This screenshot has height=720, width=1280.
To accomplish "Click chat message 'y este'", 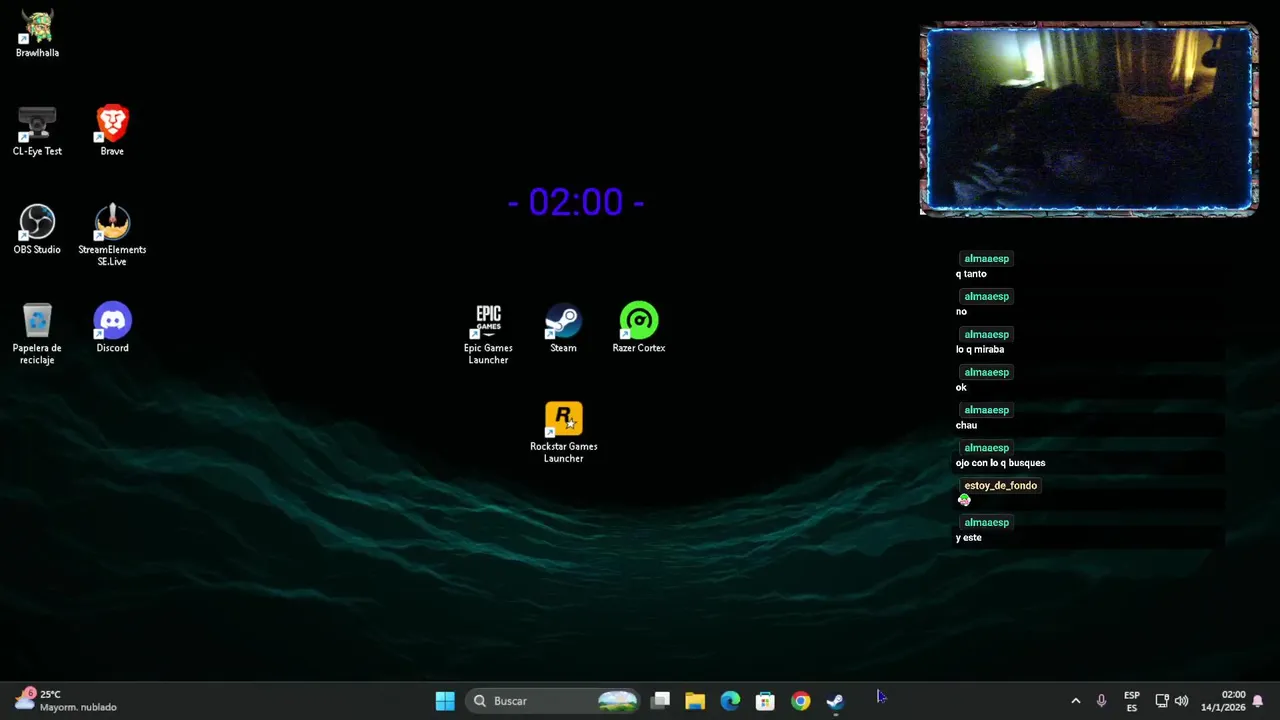I will (968, 538).
